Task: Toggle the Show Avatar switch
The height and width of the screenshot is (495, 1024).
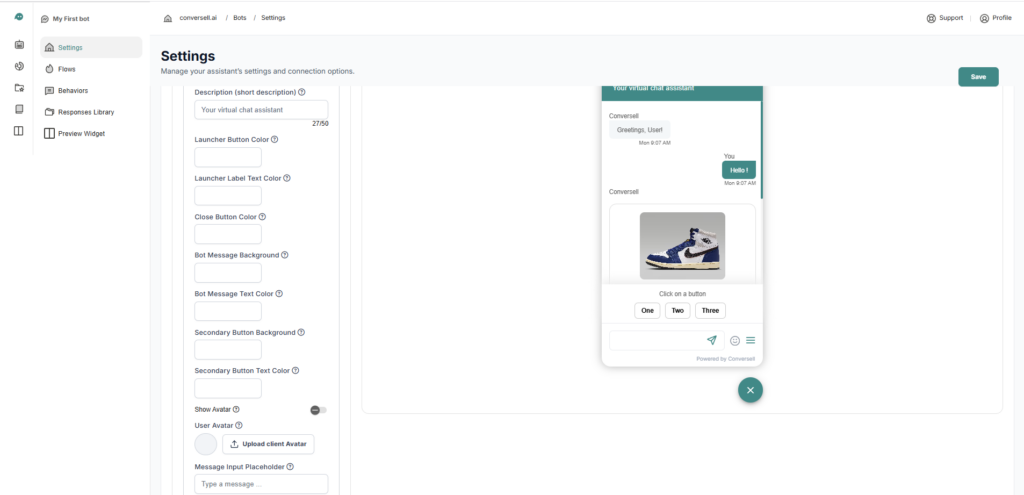Action: pyautogui.click(x=318, y=410)
